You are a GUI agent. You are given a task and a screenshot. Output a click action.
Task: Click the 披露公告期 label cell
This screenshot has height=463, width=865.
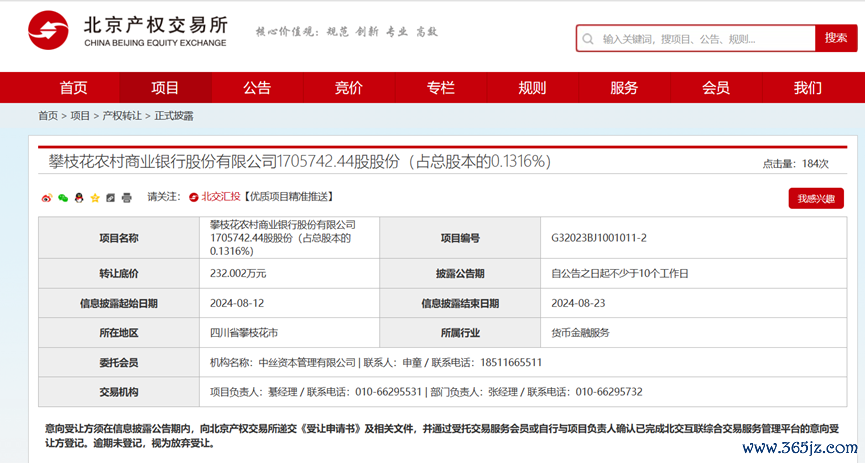pos(460,273)
